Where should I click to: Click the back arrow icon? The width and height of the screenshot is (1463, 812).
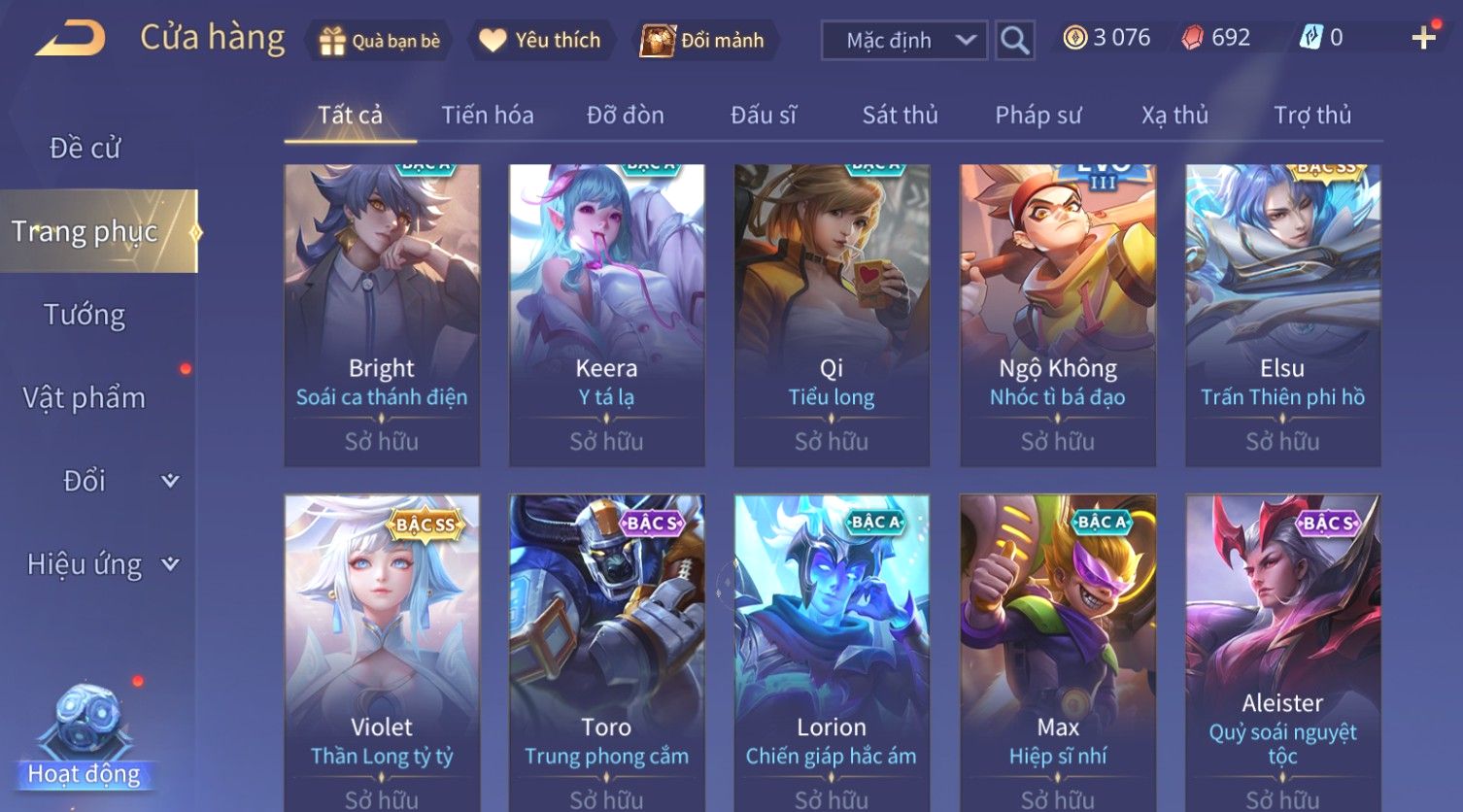click(70, 39)
